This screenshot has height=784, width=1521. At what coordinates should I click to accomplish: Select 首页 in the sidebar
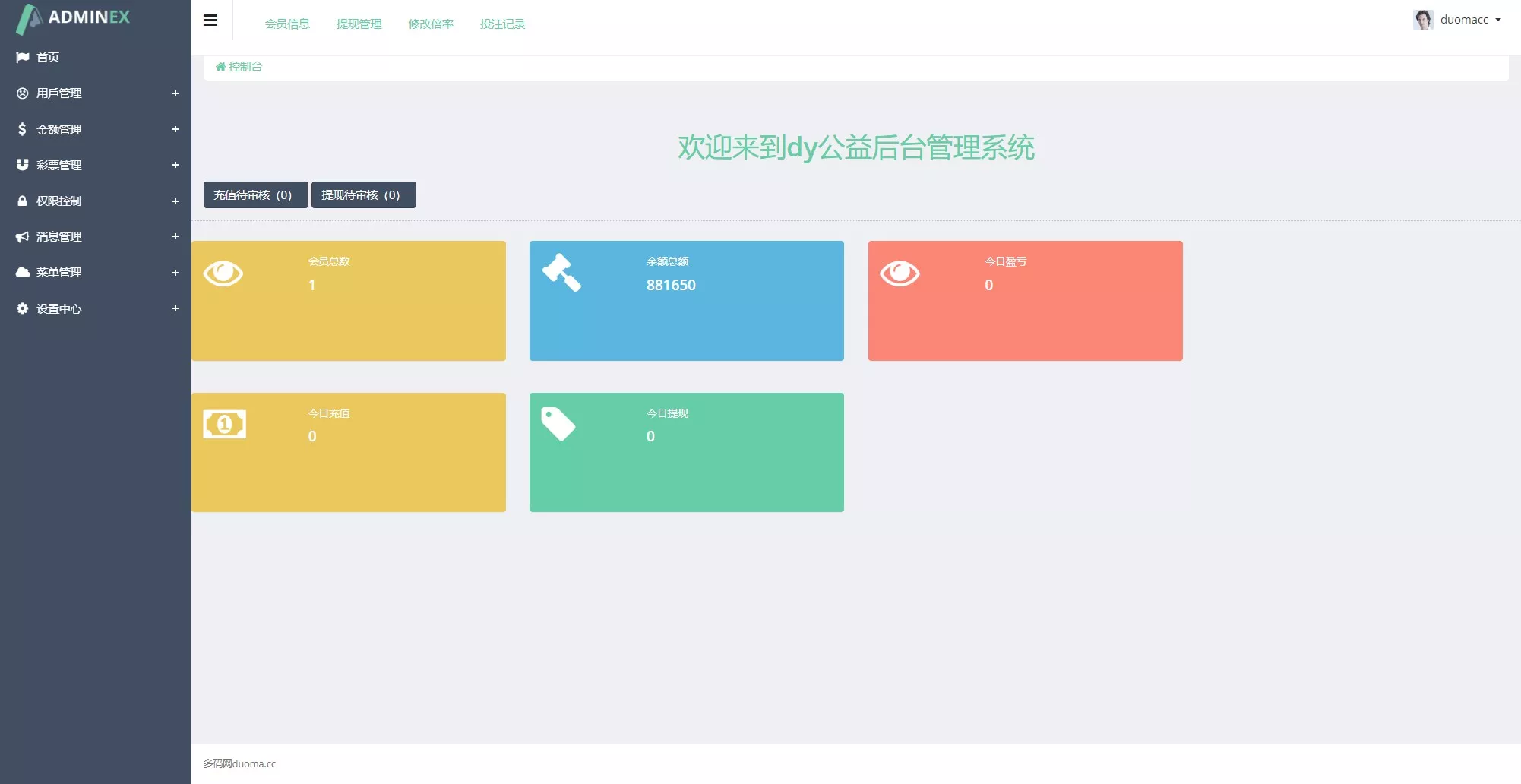48,58
